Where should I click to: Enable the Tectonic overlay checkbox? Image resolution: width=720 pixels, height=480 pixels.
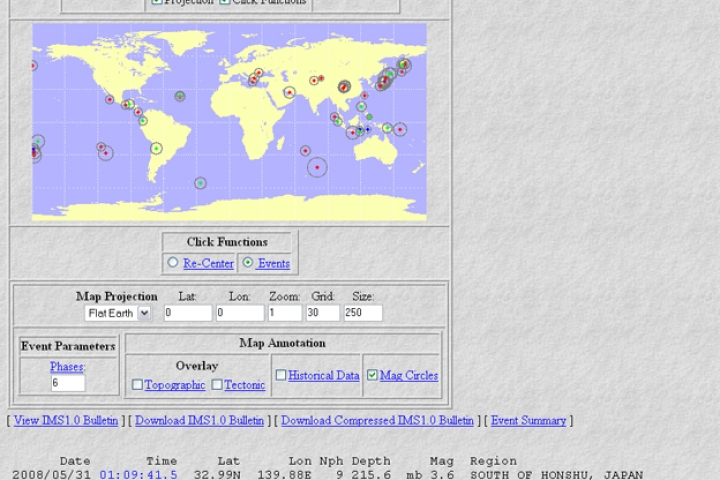coord(217,384)
